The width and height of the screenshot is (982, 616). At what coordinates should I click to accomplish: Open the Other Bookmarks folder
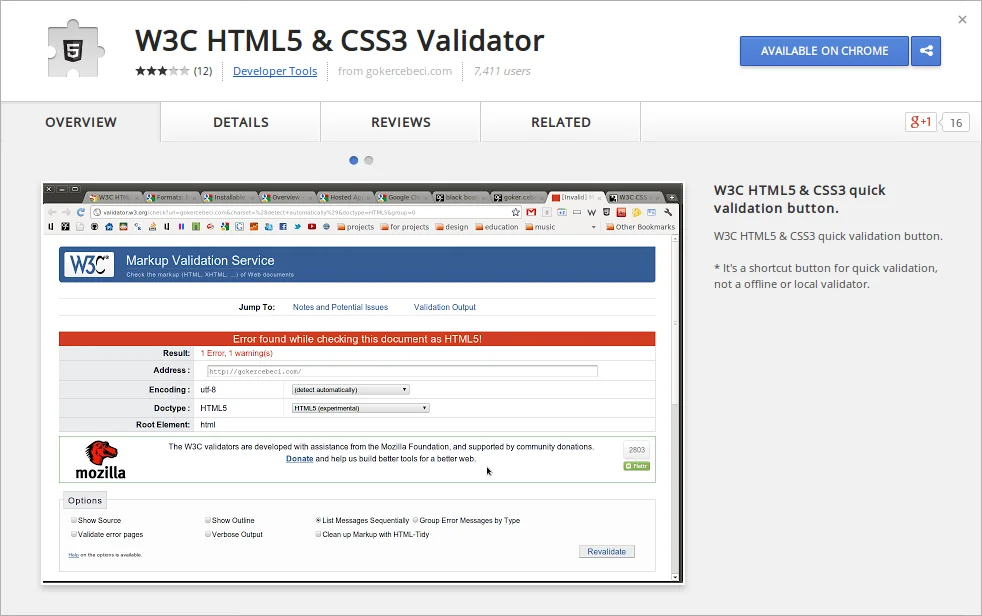tap(640, 227)
